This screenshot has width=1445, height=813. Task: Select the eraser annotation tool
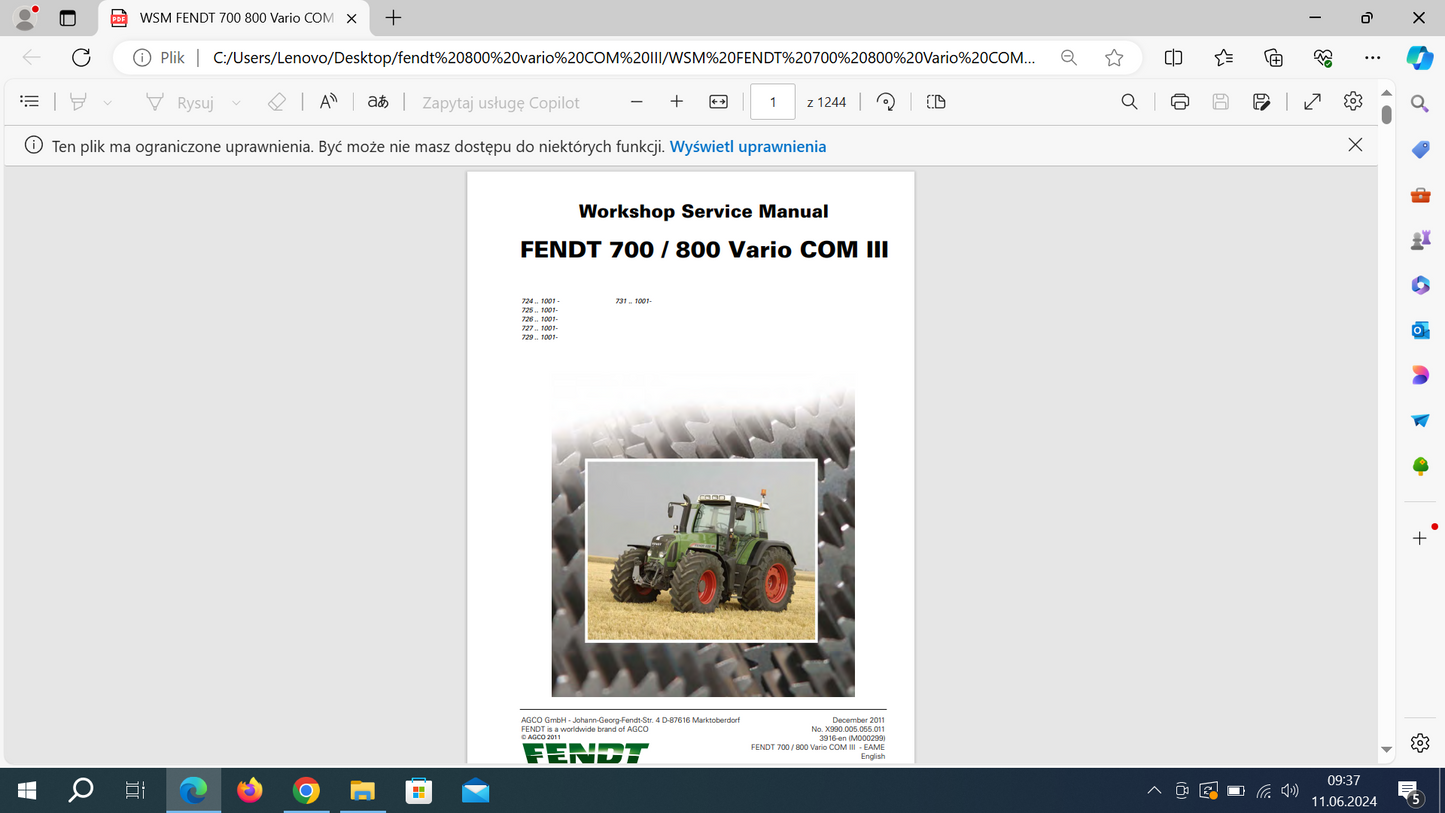click(277, 101)
